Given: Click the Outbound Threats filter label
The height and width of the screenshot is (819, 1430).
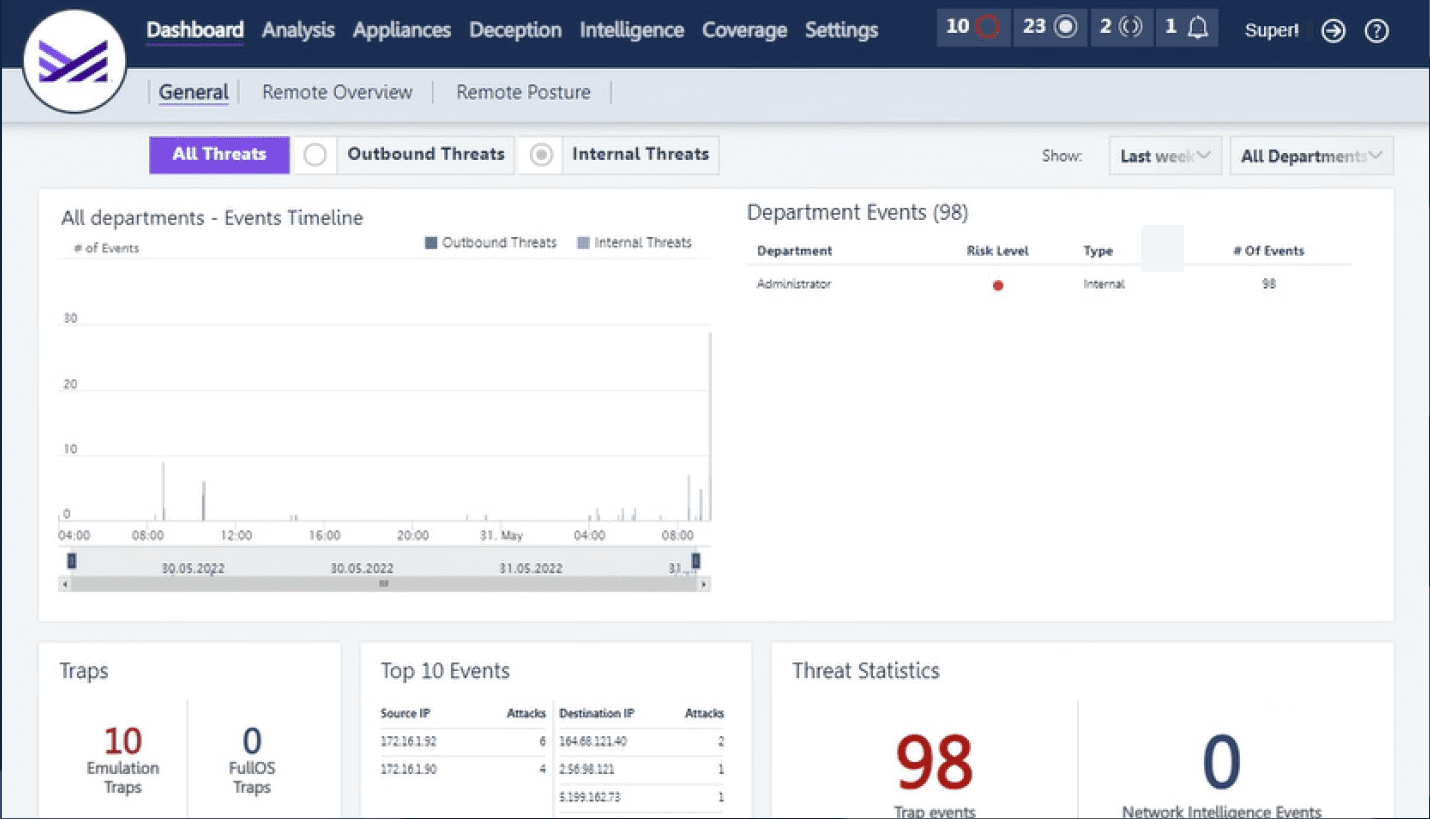Looking at the screenshot, I should click(426, 154).
